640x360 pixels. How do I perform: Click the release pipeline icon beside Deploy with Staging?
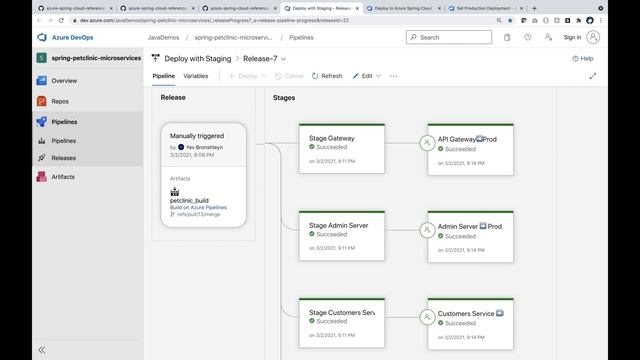156,58
